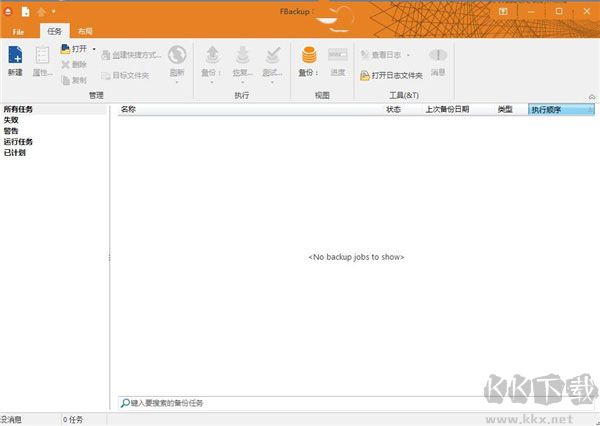Click the quick-access up arrow icon

pos(41,11)
